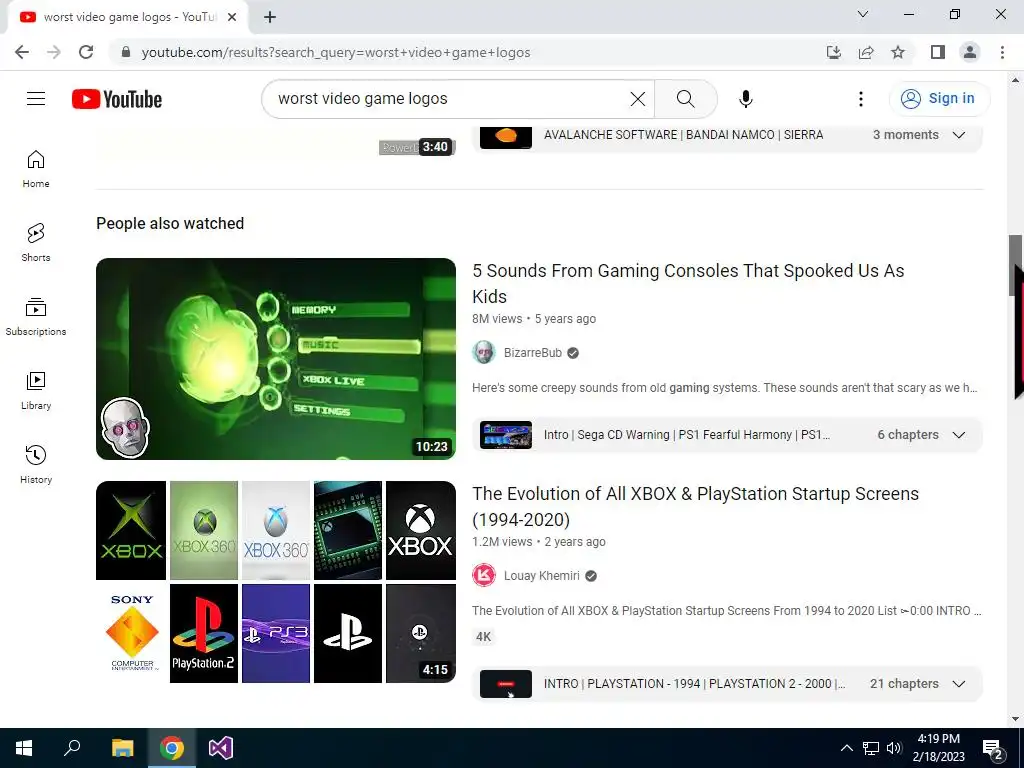Open Windows taskbar search

tap(72, 748)
